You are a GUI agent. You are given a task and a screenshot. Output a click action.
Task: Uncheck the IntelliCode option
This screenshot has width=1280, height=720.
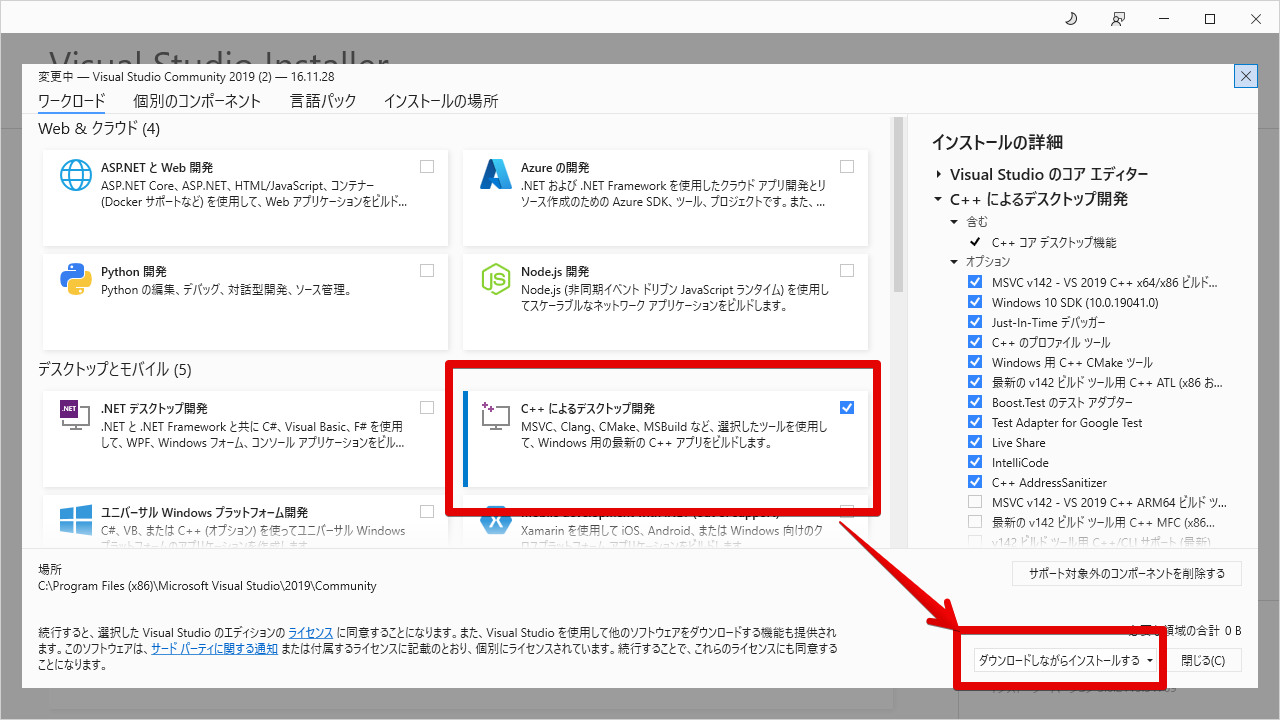tap(975, 462)
